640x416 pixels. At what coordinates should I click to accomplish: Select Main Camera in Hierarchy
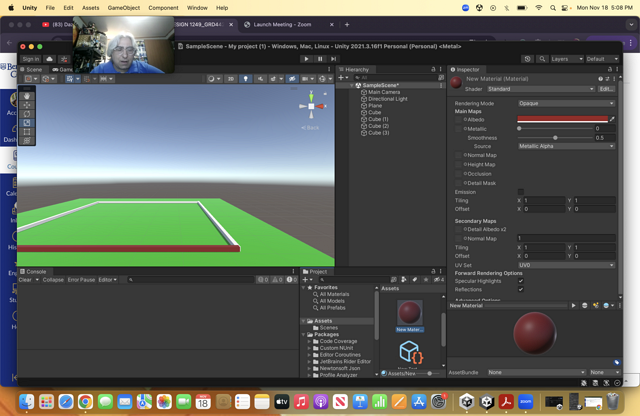384,92
